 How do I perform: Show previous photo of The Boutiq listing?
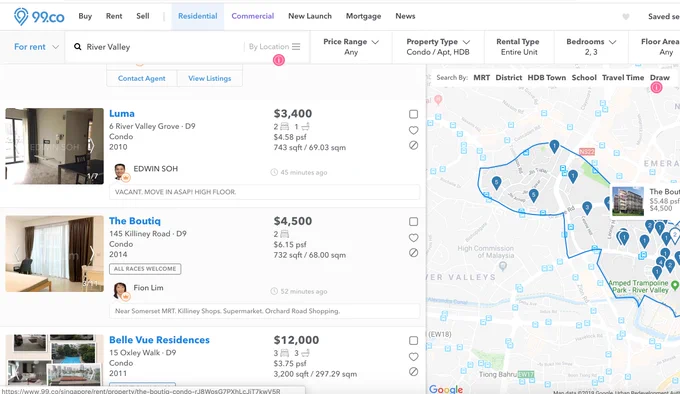[x=17, y=253]
